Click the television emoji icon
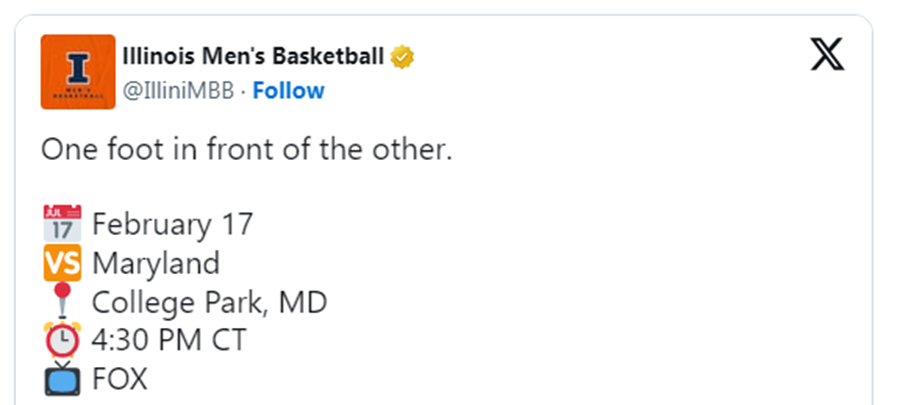Screen dimensions: 900x405 (x=62, y=379)
